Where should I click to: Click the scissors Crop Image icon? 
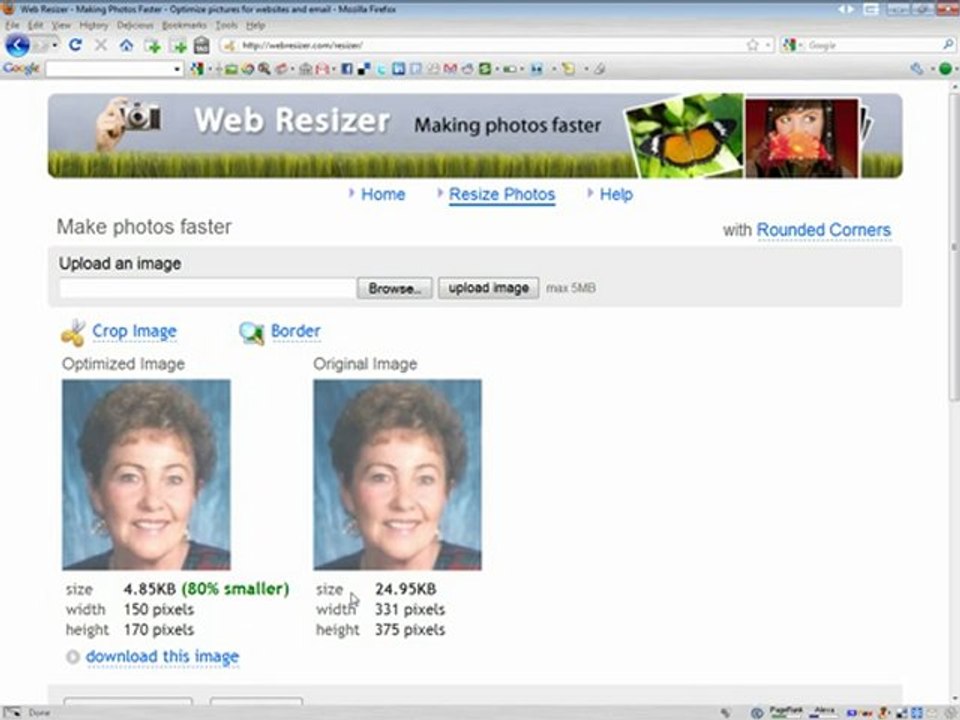pyautogui.click(x=73, y=332)
